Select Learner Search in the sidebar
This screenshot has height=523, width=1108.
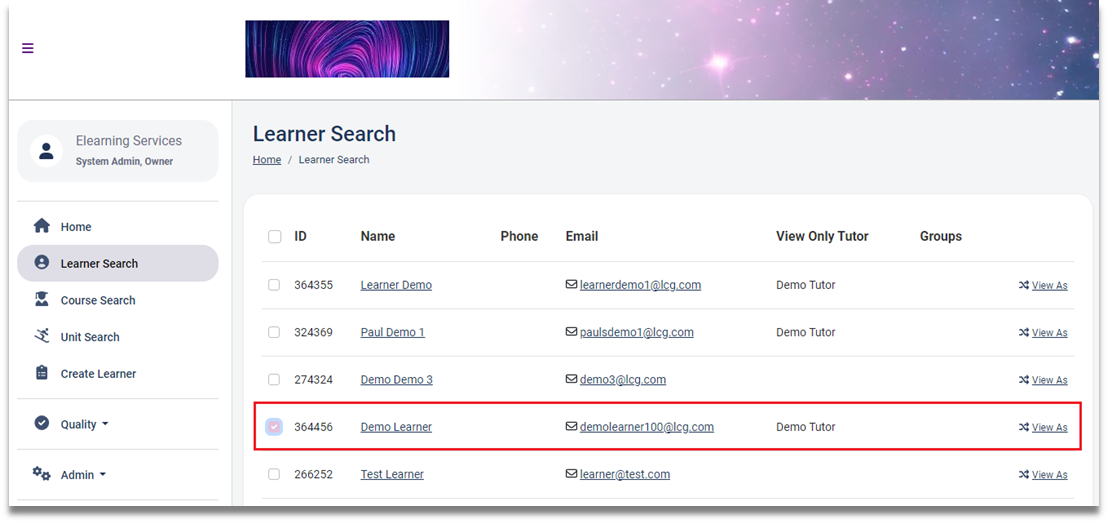coord(117,264)
